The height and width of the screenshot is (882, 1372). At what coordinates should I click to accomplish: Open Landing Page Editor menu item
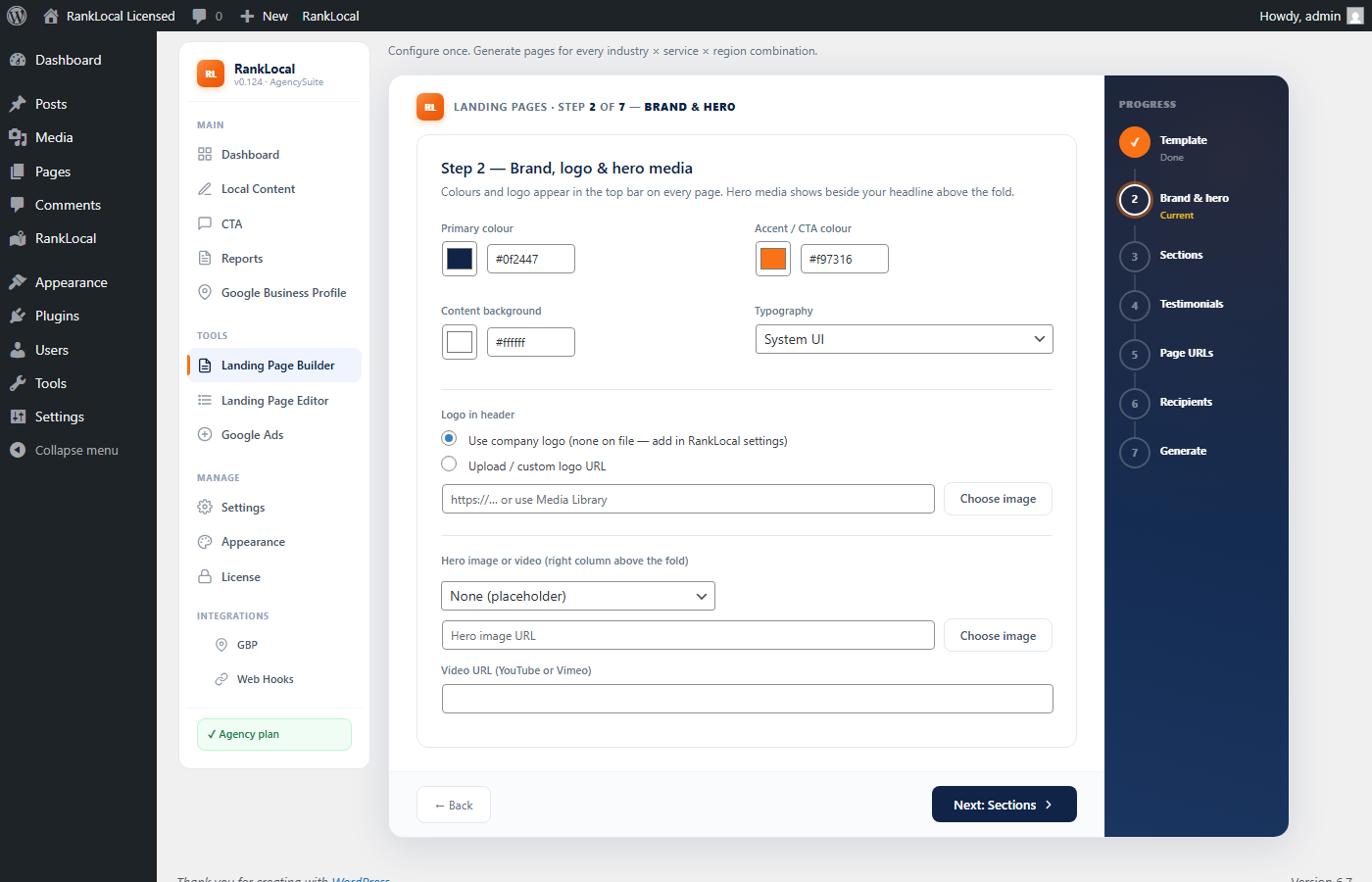[274, 401]
